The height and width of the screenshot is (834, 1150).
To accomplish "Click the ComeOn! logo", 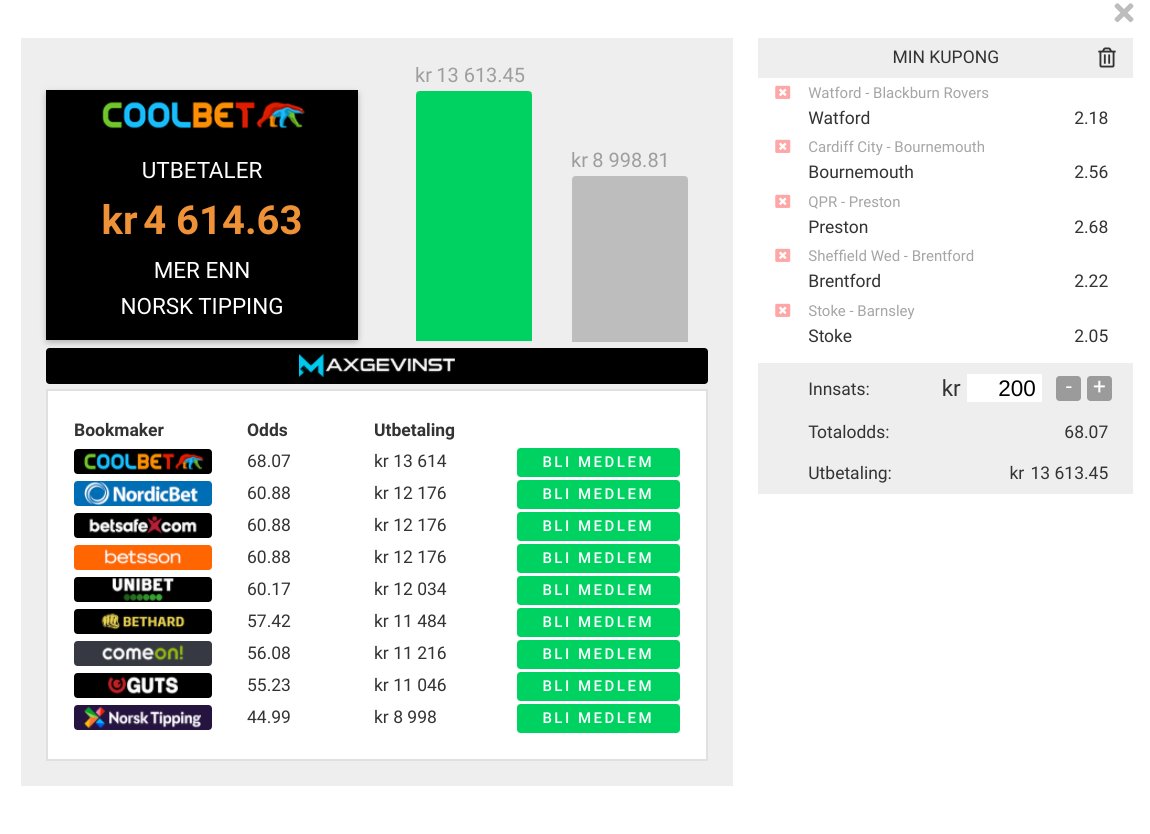I will pos(143,653).
